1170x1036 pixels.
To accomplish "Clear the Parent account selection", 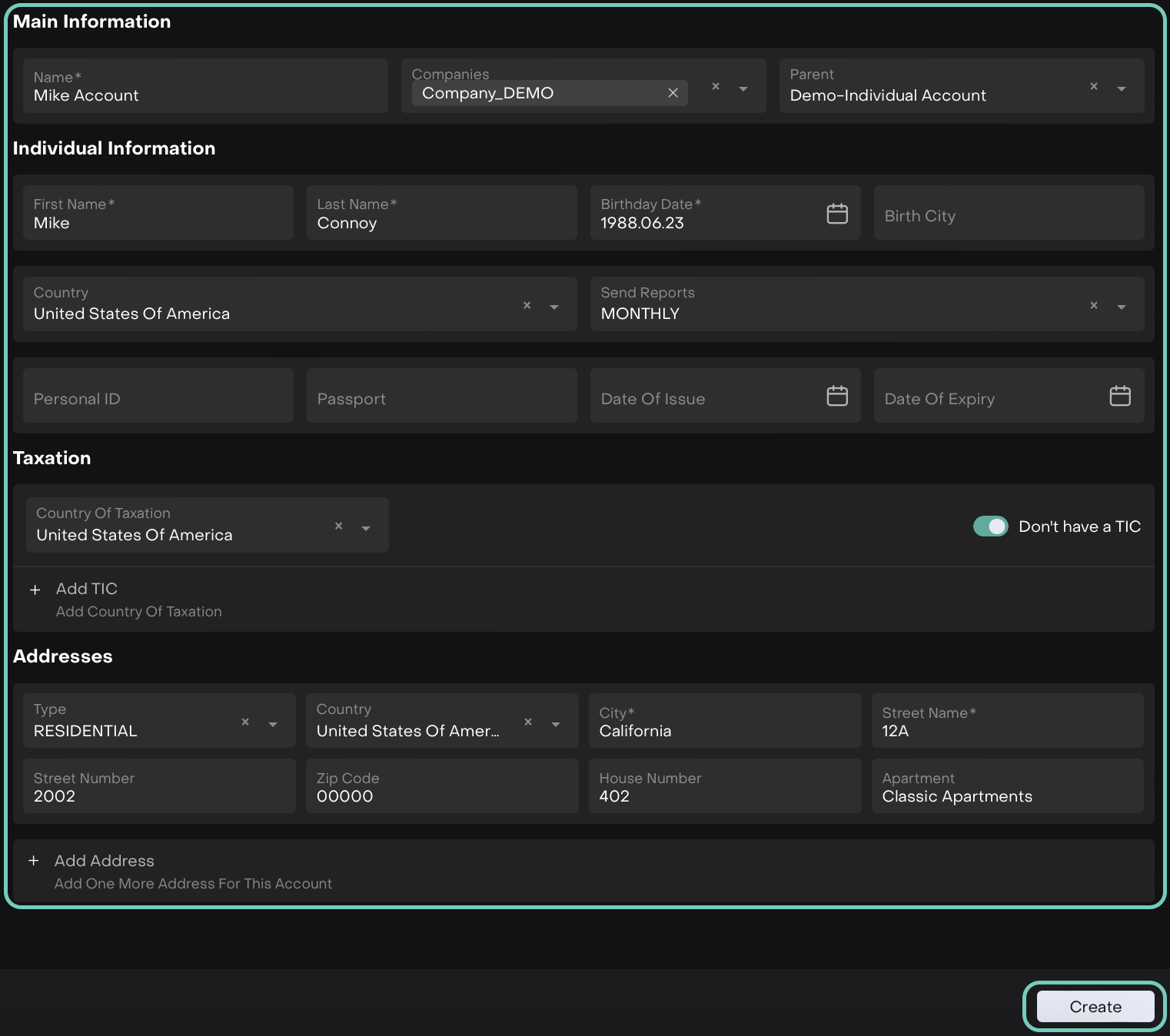I will (x=1094, y=87).
